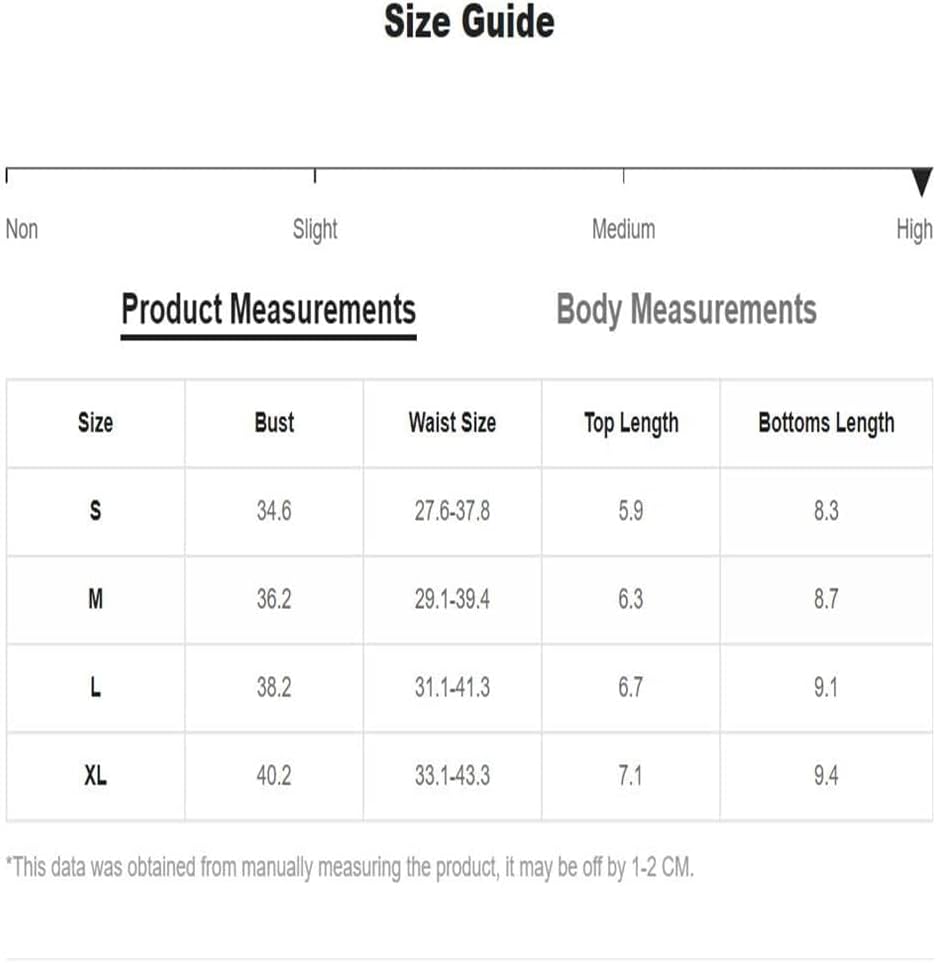936x963 pixels.
Task: Click the Medium tick on stretch scale
Action: [623, 176]
